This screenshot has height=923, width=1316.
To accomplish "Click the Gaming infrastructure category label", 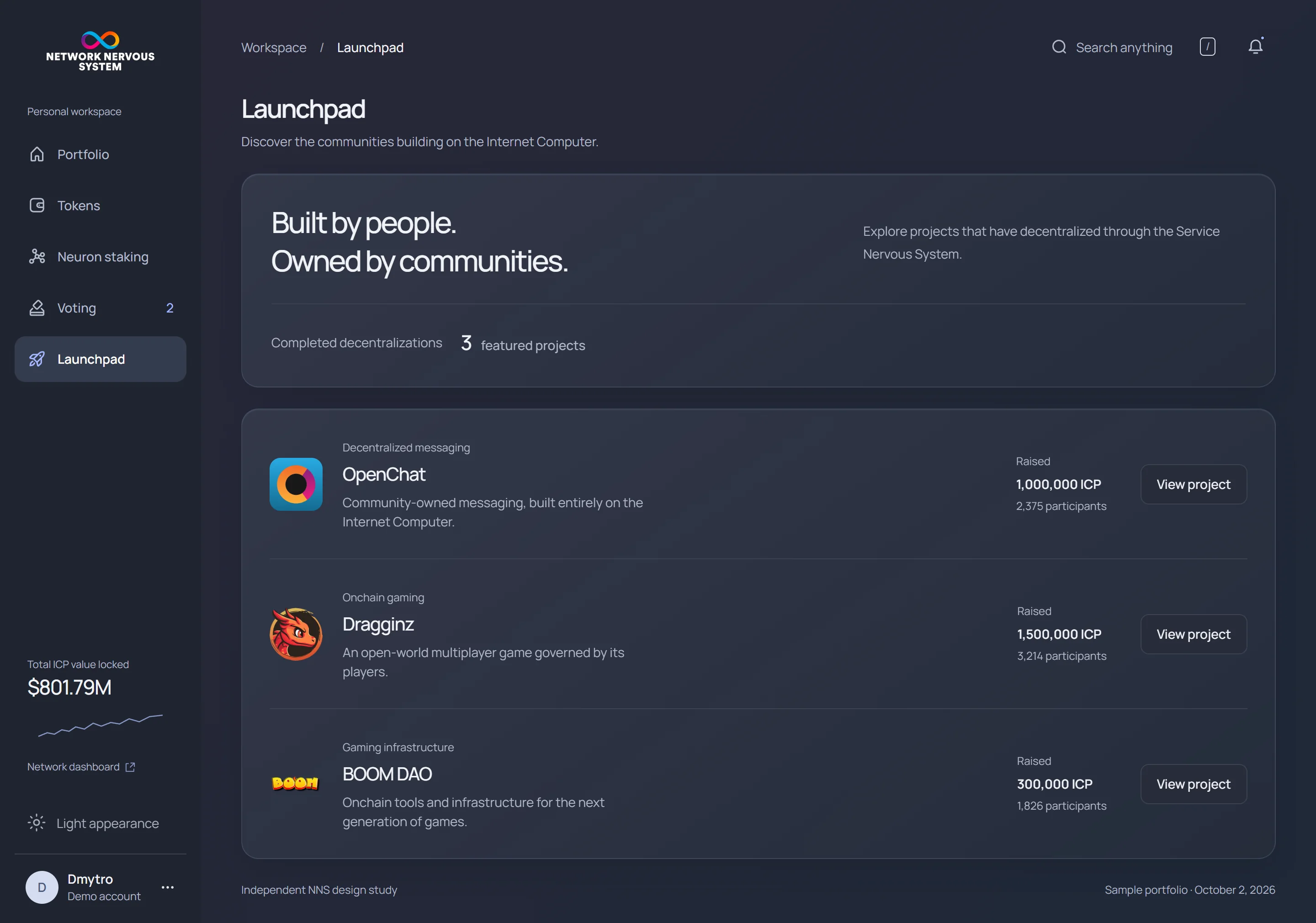I will (x=398, y=747).
